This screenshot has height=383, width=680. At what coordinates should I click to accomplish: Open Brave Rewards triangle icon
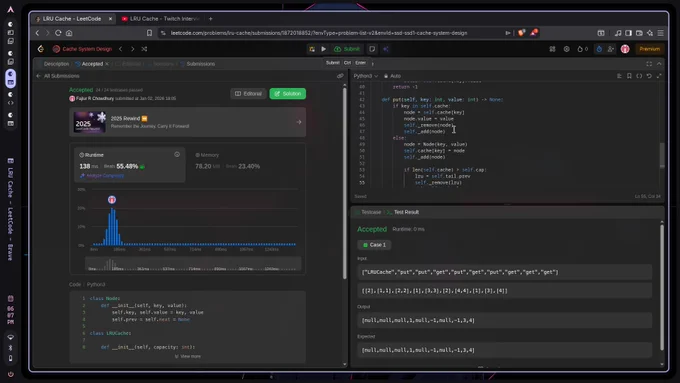coord(534,33)
